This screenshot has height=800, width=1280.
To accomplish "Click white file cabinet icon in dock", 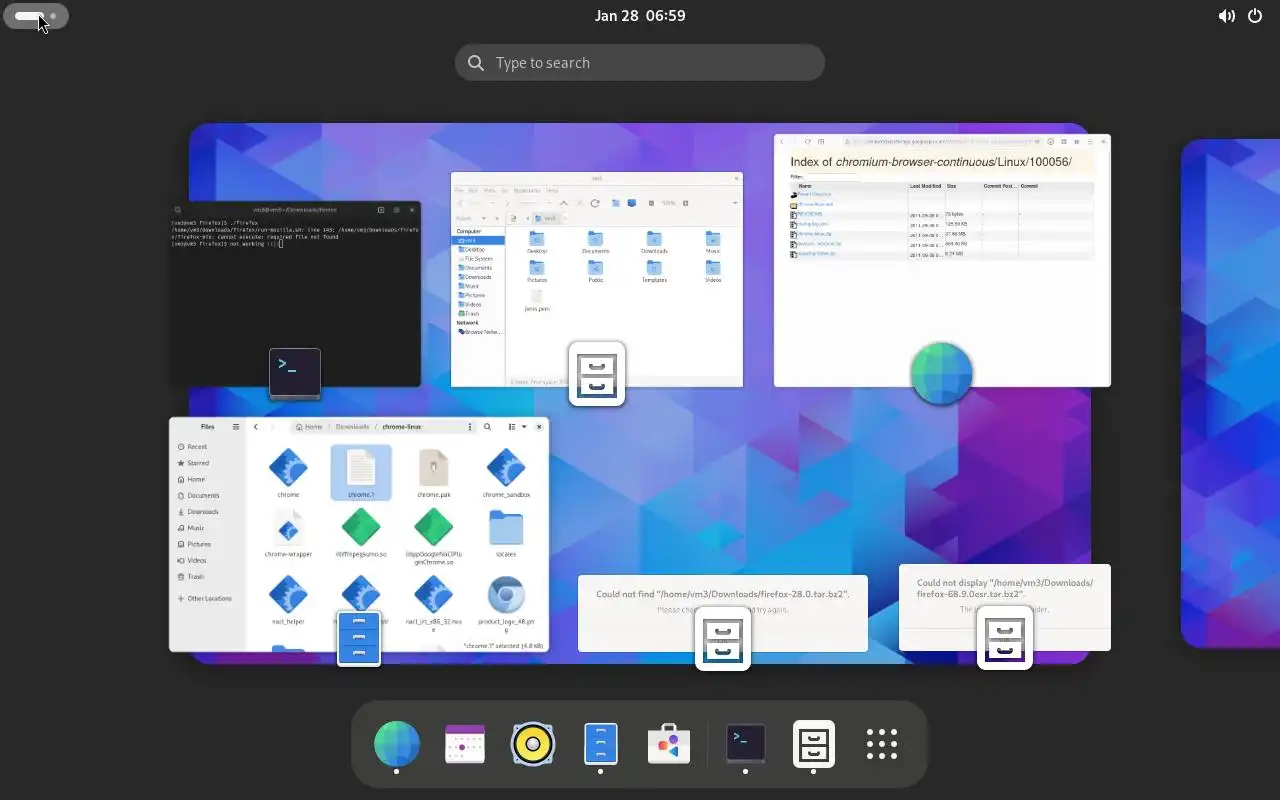I will click(x=813, y=744).
